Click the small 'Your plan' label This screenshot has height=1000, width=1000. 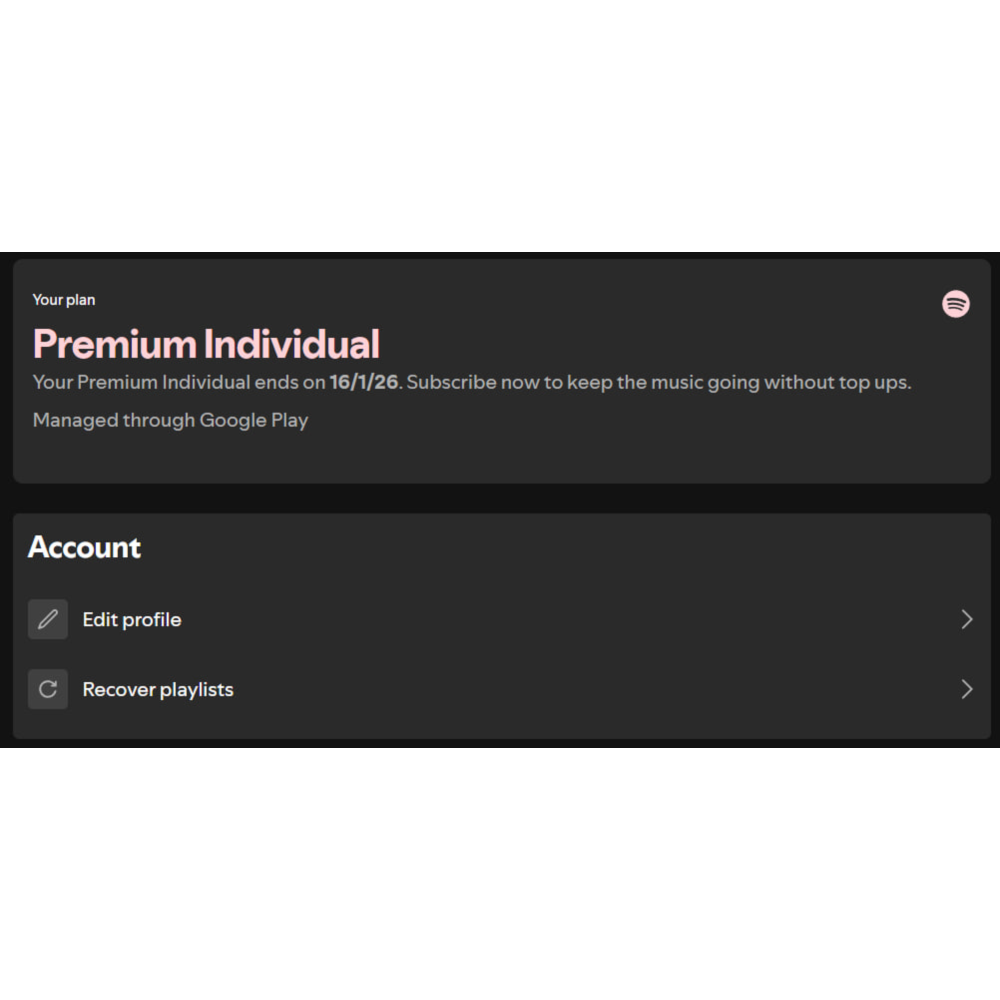tap(64, 300)
